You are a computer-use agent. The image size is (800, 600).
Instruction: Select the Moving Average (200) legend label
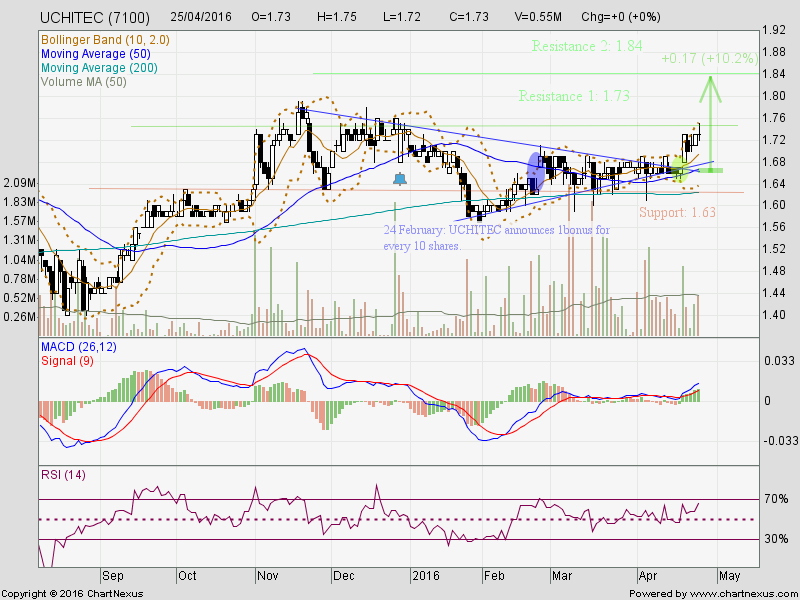point(99,68)
